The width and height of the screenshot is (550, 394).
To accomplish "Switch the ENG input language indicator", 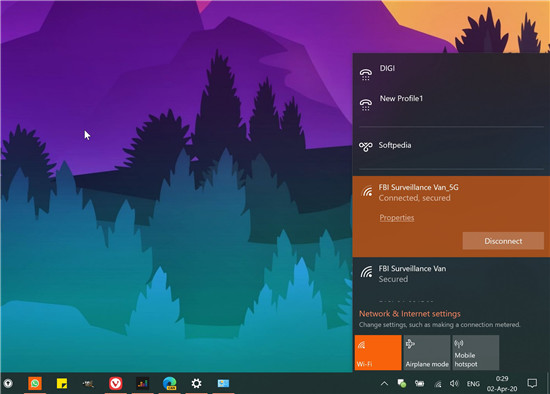I will click(473, 384).
